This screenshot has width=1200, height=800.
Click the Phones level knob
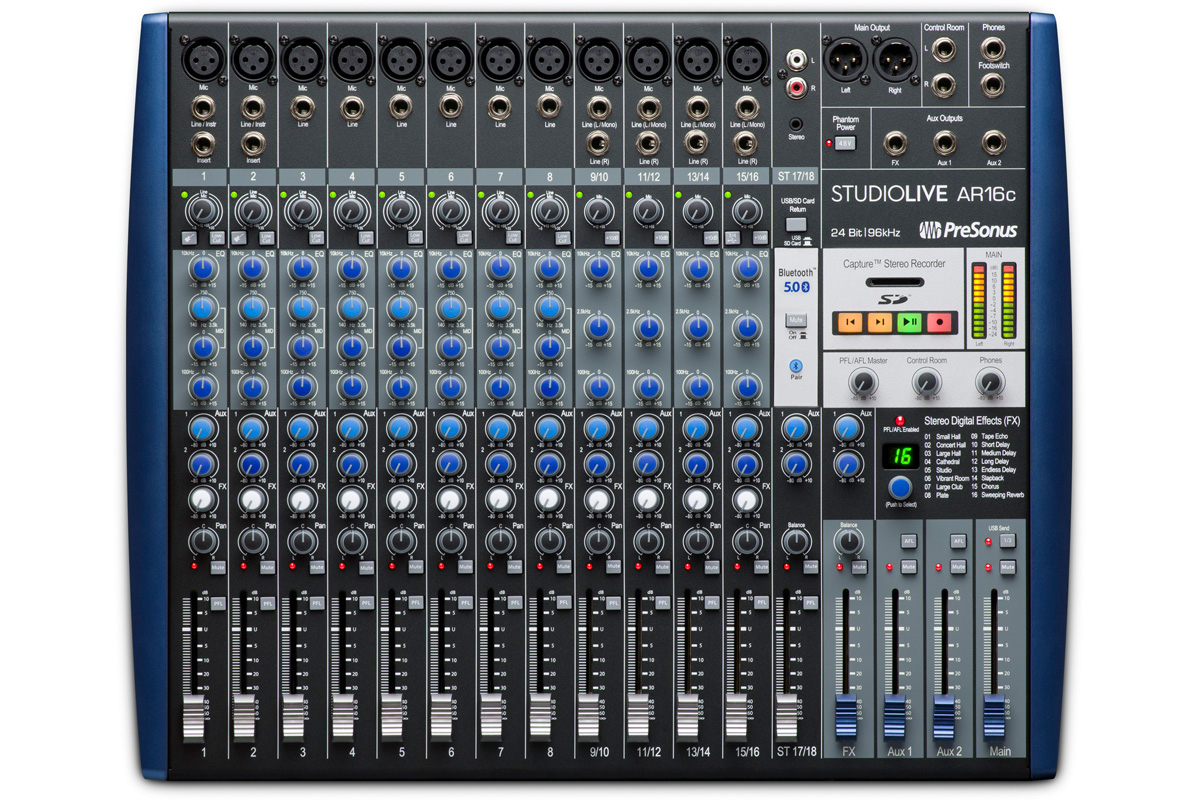point(991,380)
